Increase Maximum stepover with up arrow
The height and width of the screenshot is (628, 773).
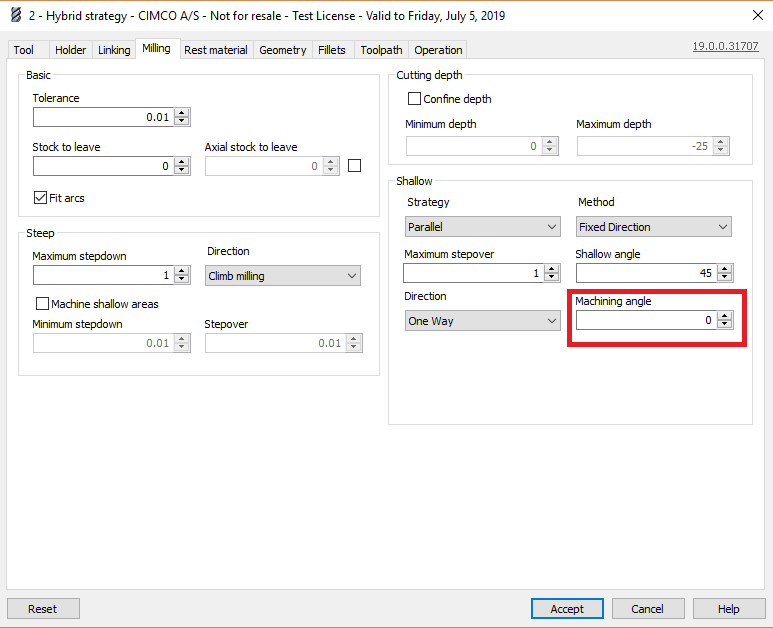552,269
